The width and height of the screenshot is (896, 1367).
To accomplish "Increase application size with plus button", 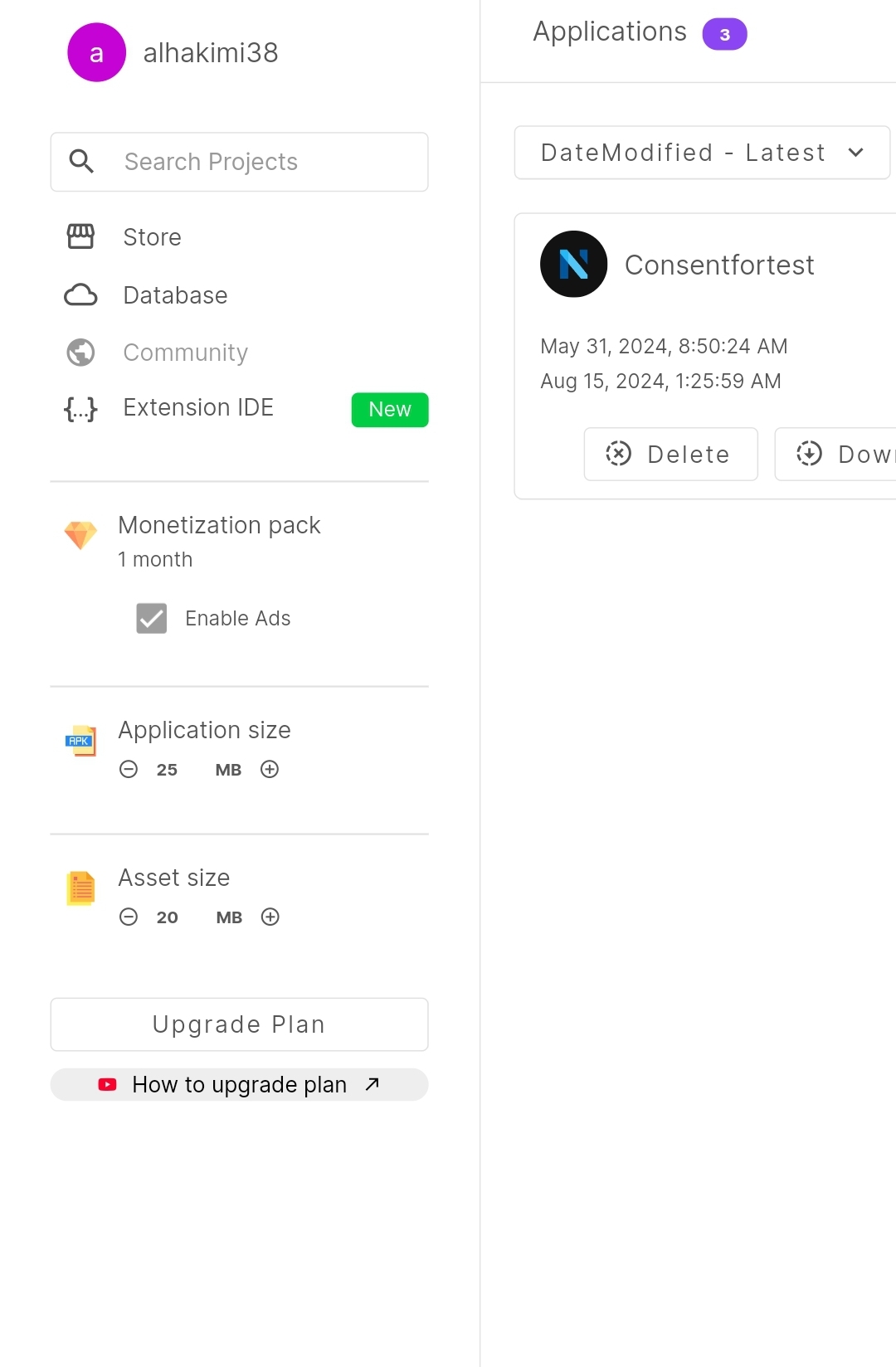I will 270,769.
